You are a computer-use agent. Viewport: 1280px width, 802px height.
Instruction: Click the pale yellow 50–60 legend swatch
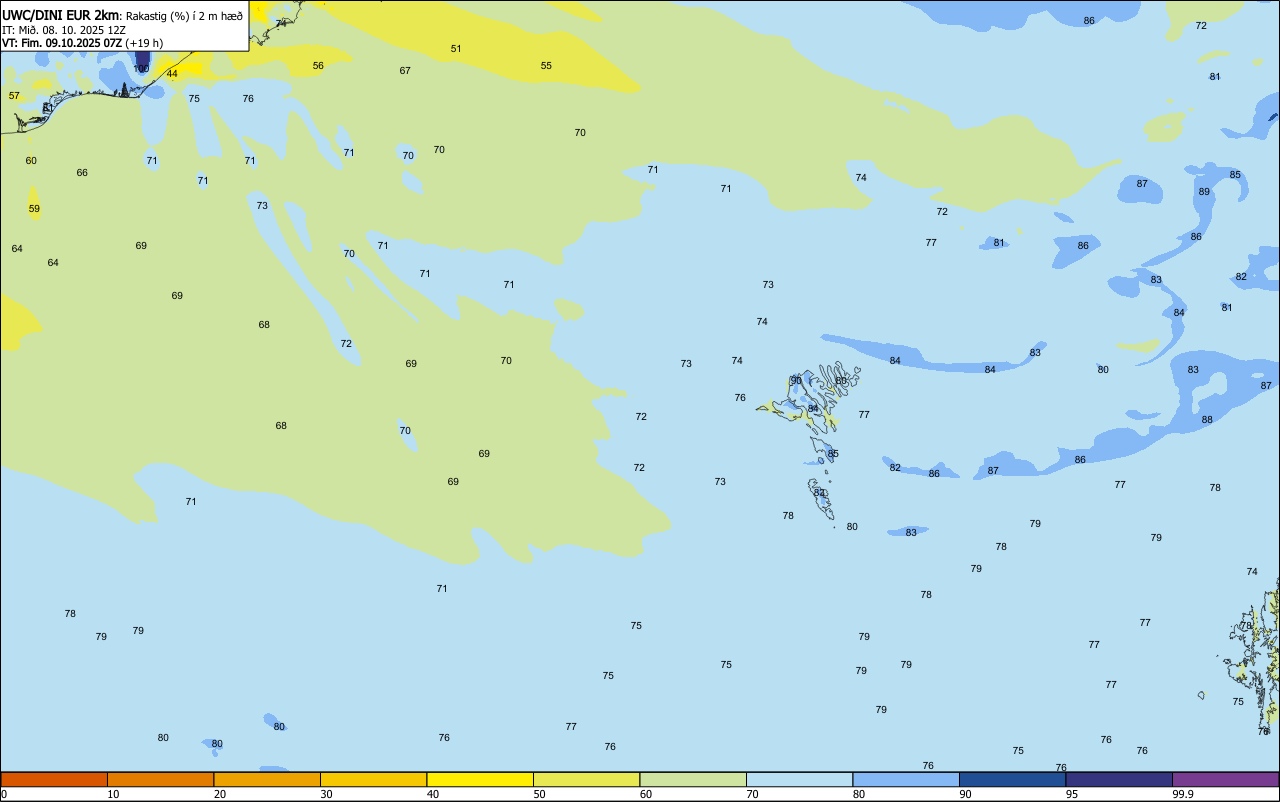586,779
